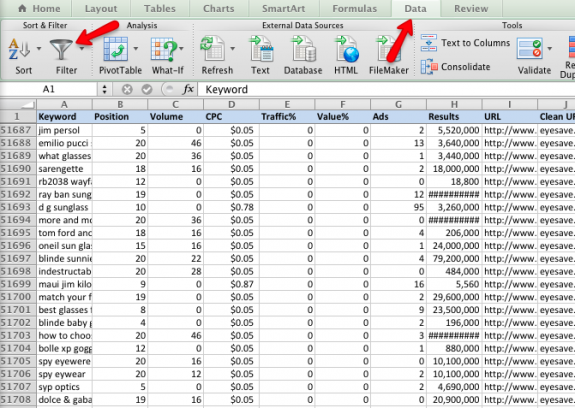
Task: Expand the Refresh dropdown arrow
Action: [232, 48]
